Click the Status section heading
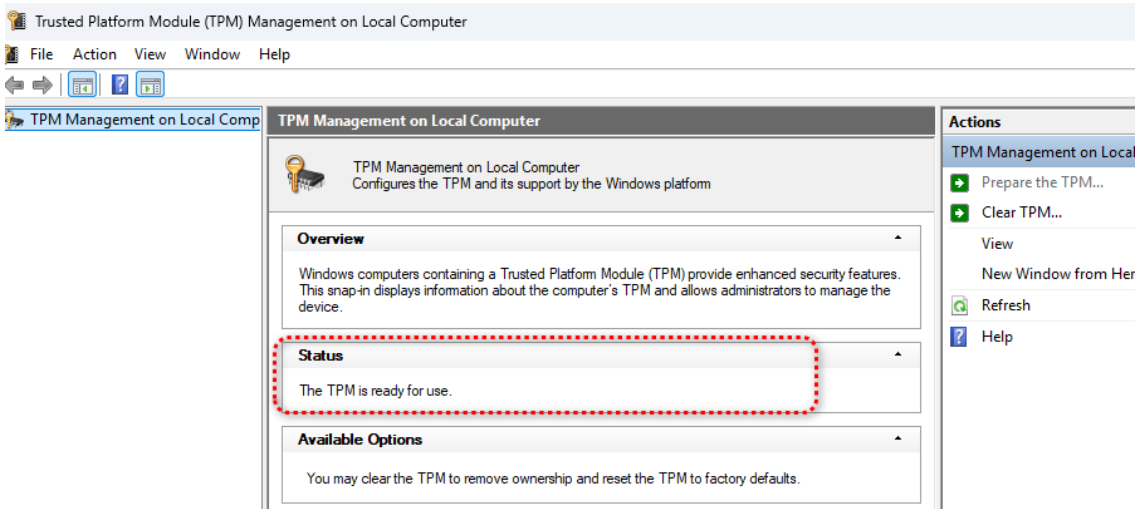The width and height of the screenshot is (1143, 509). [320, 355]
